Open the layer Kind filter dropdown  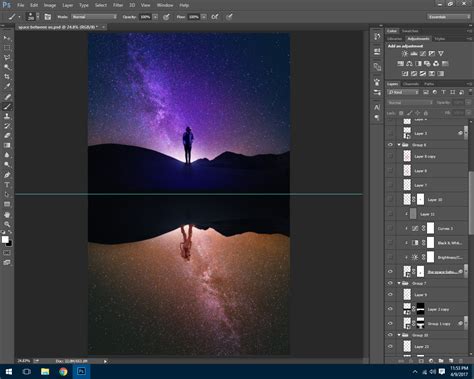click(403, 92)
